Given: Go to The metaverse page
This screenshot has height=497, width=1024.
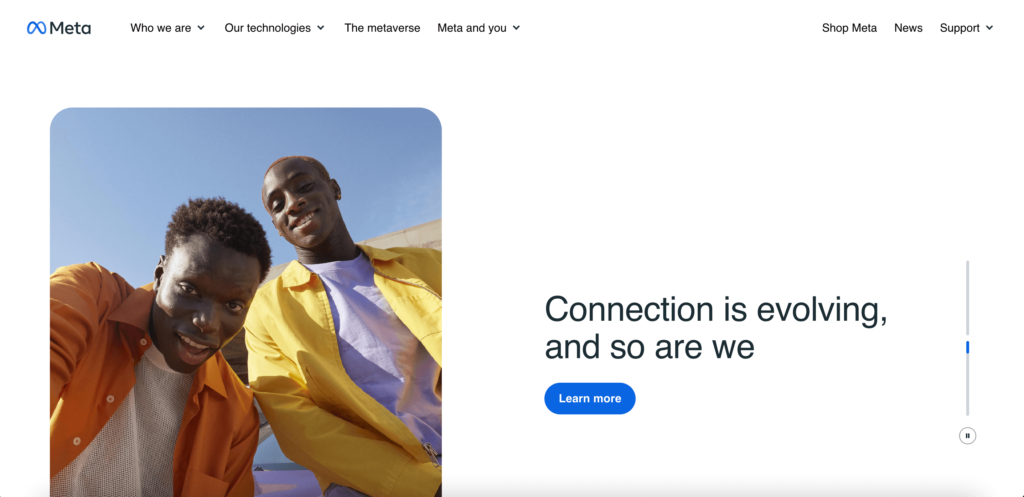Looking at the screenshot, I should [382, 28].
